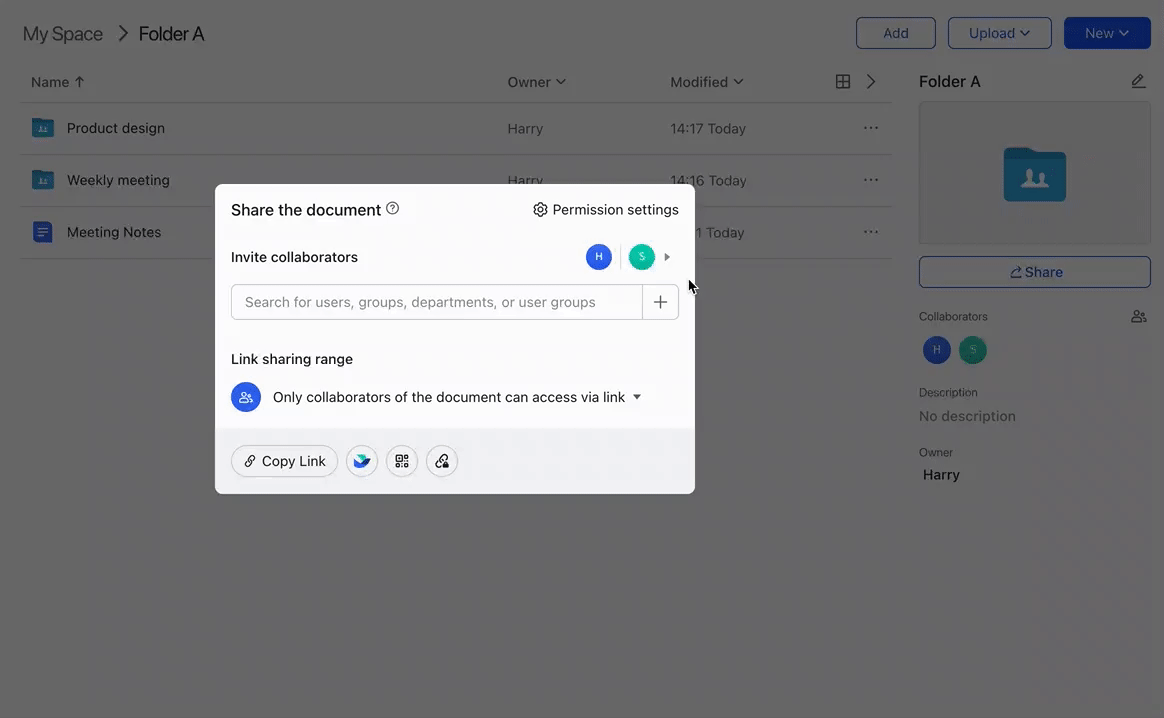Viewport: 1164px width, 718px height.
Task: Open the Product design folder
Action: point(116,128)
